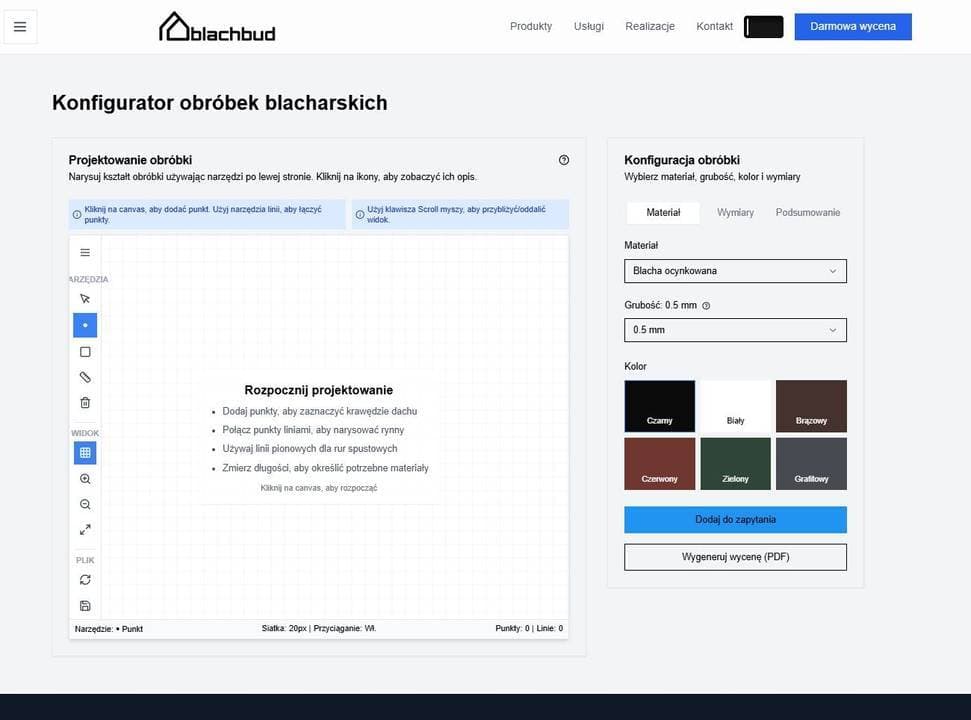Open the main hamburger menu
Image resolution: width=971 pixels, height=720 pixels.
click(20, 27)
